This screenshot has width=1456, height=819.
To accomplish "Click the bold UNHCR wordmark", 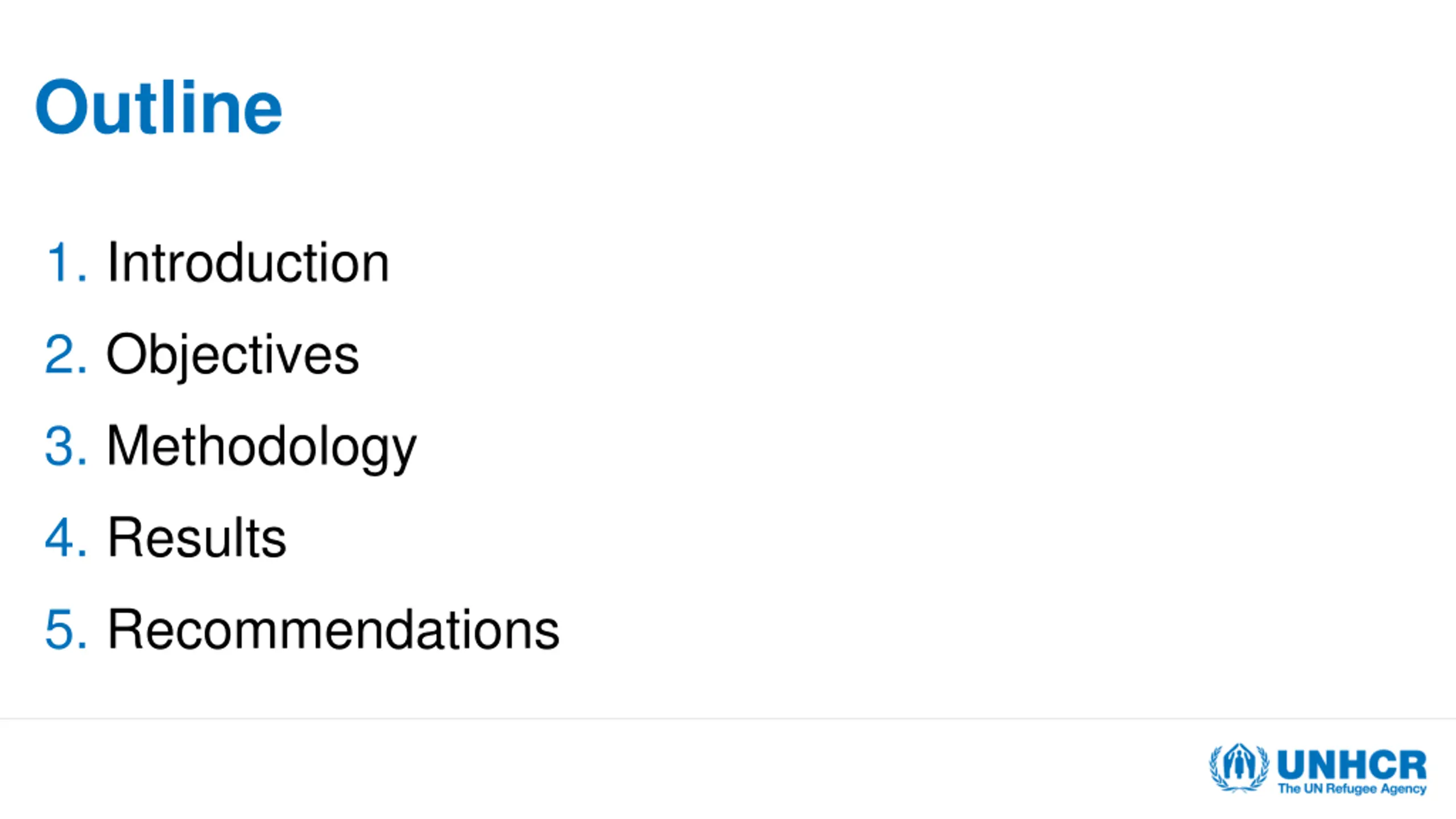I will [1352, 765].
